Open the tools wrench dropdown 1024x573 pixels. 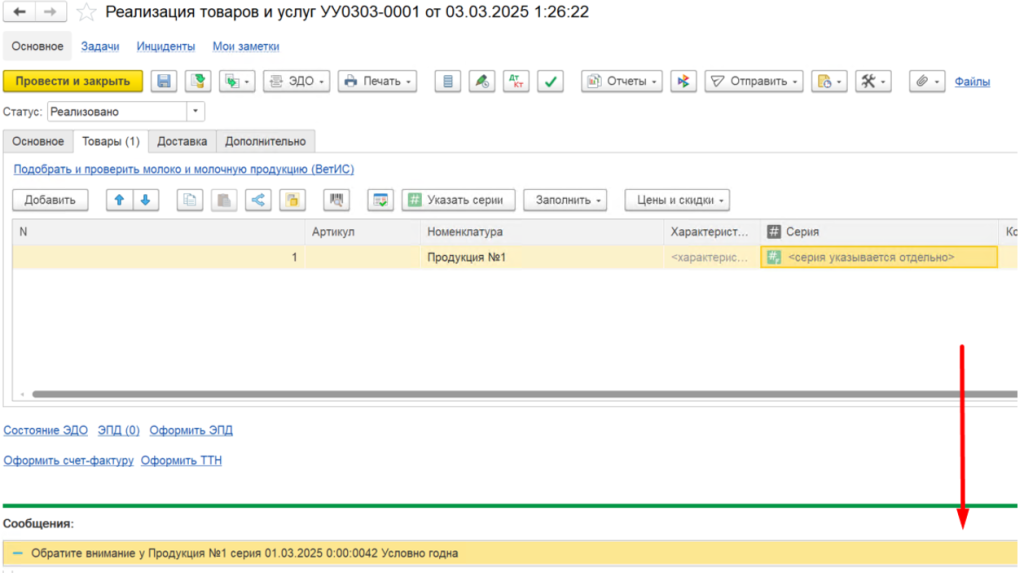873,81
